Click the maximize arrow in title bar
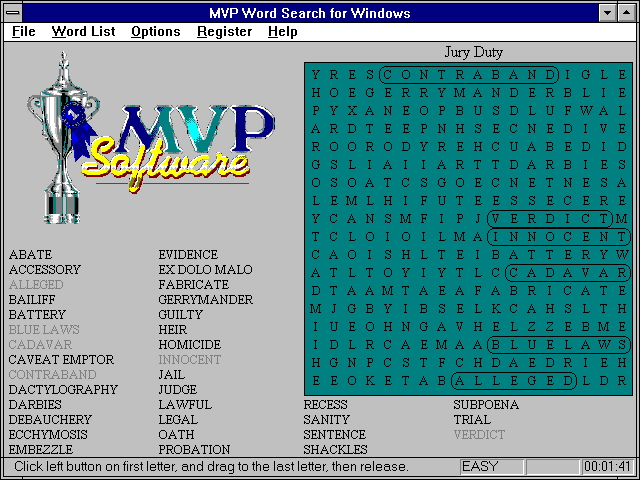This screenshot has width=640, height=480. pos(627,13)
